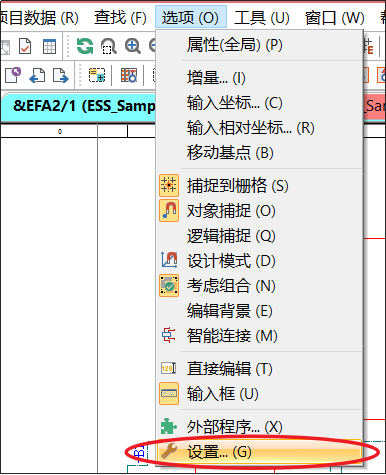Choose 直接编辑 (T) menu entry
The image size is (386, 475).
260,368
